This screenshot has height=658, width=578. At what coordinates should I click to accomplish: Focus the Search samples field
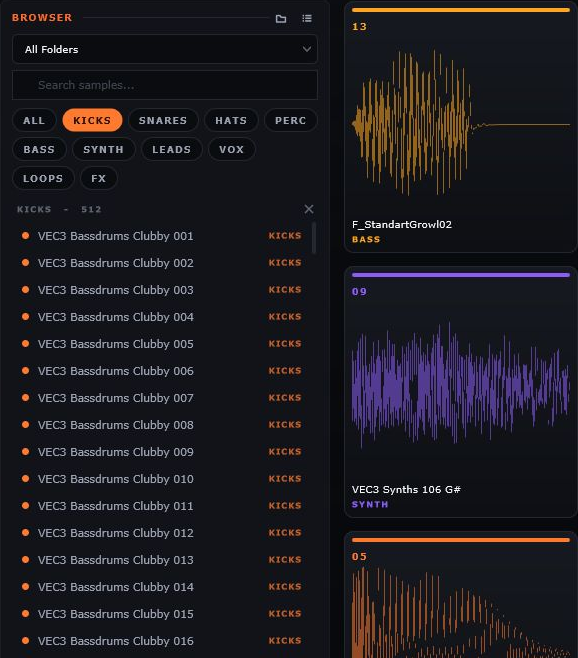165,85
